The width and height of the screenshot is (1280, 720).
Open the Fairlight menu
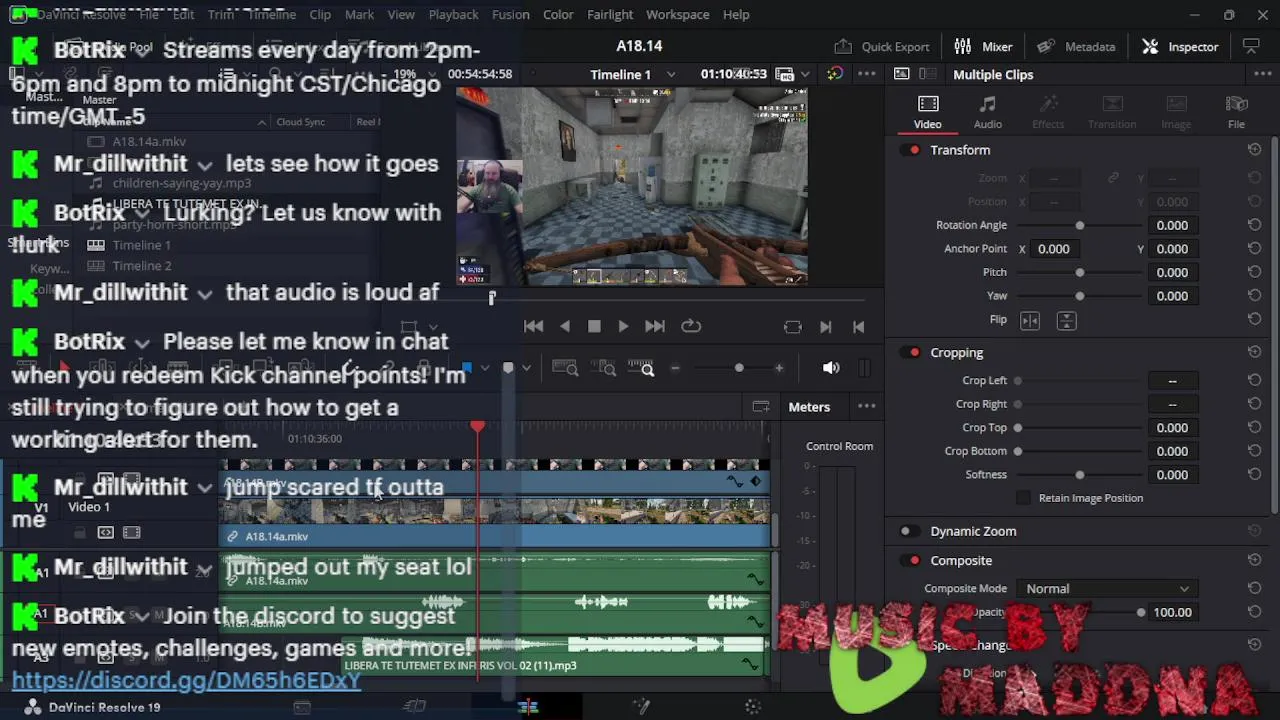(x=610, y=14)
